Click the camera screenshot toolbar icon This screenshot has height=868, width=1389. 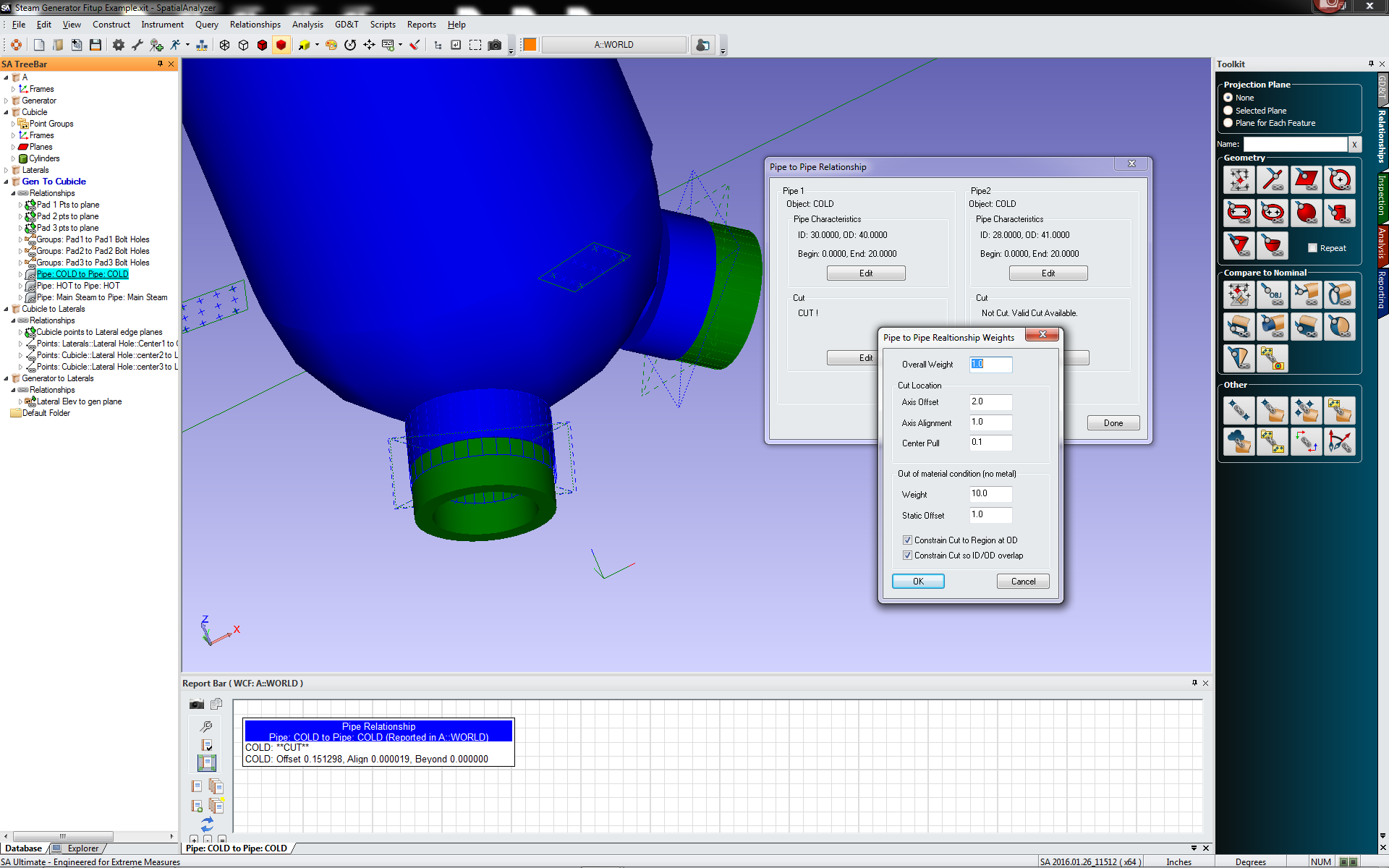(x=495, y=45)
